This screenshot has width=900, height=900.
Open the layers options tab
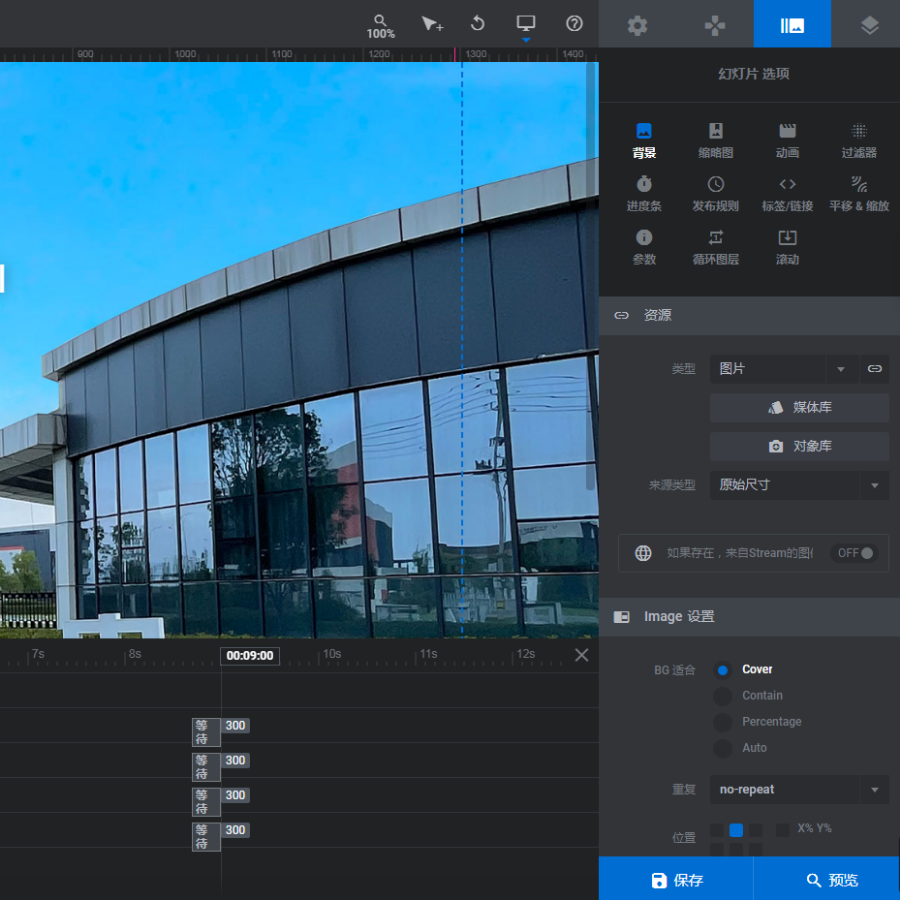click(869, 25)
